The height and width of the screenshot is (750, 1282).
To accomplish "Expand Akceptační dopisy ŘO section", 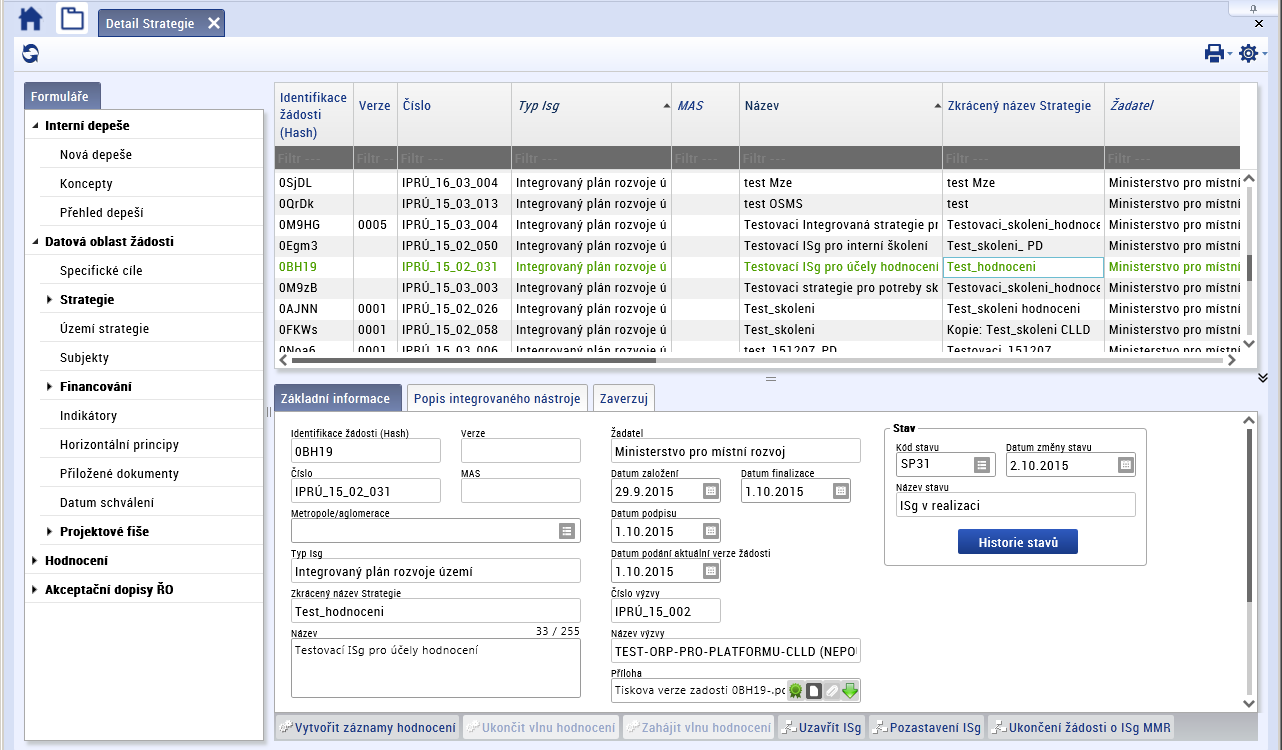I will click(x=36, y=590).
